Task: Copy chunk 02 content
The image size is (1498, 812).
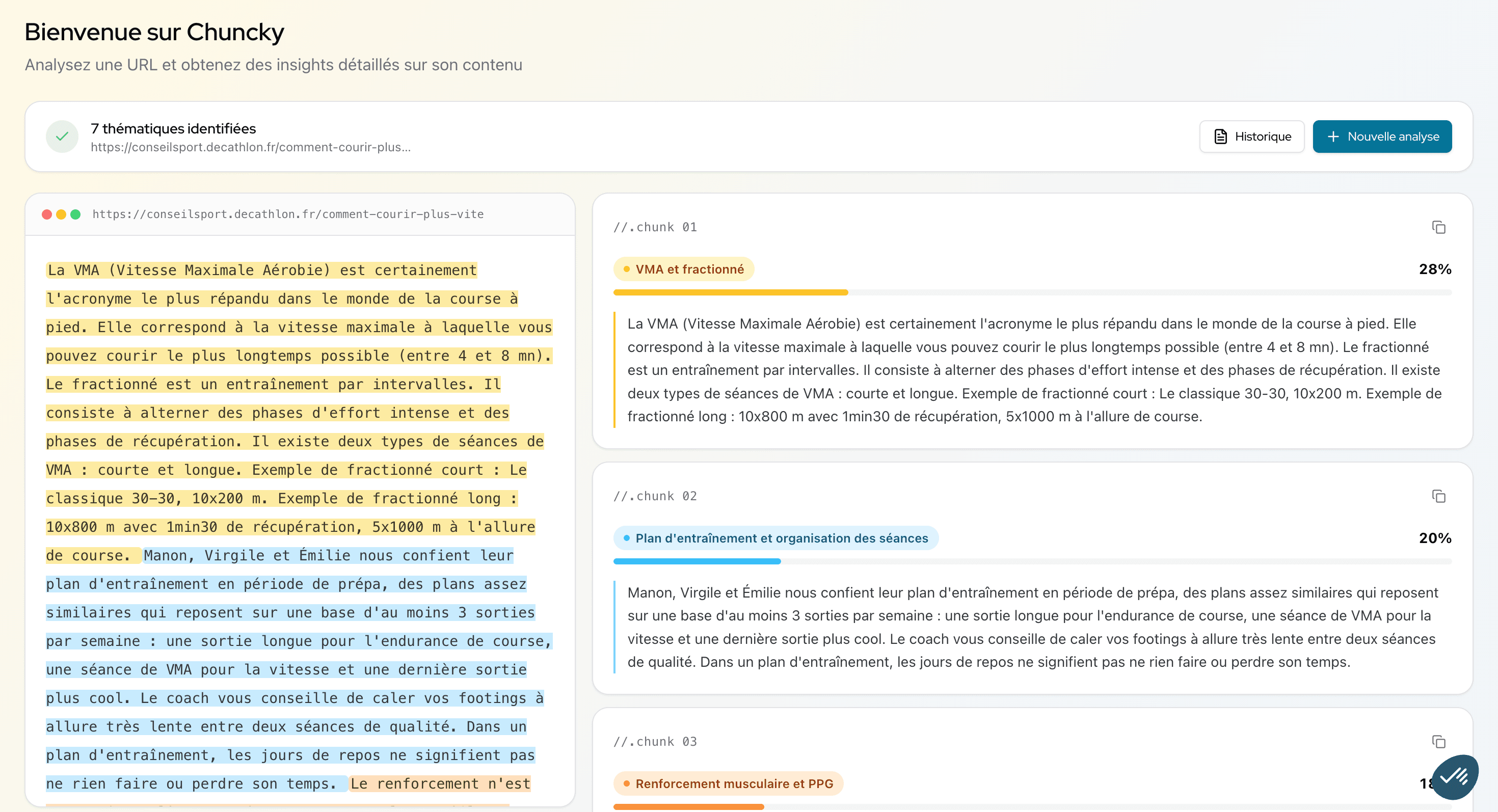Action: (1438, 496)
